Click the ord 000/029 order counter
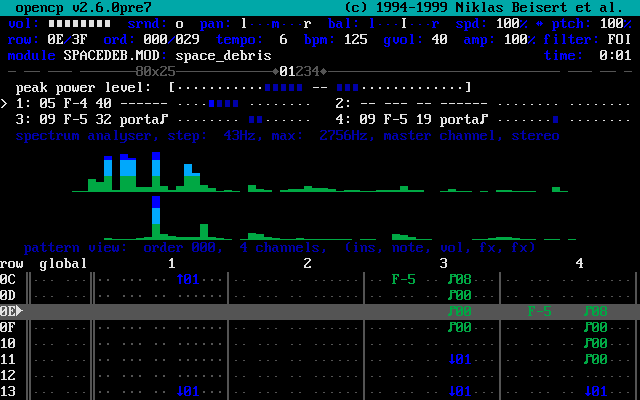 180,39
